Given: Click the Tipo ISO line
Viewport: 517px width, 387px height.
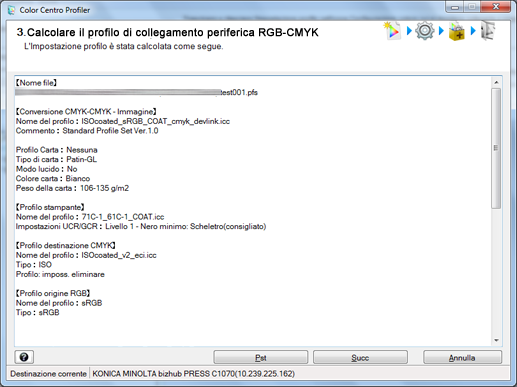Looking at the screenshot, I should click(34, 265).
